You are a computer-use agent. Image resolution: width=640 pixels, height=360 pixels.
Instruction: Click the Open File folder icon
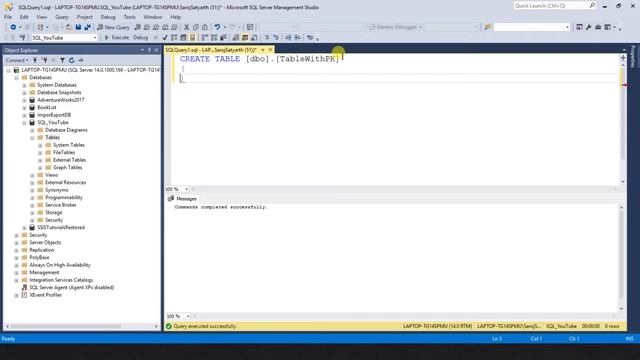69,27
